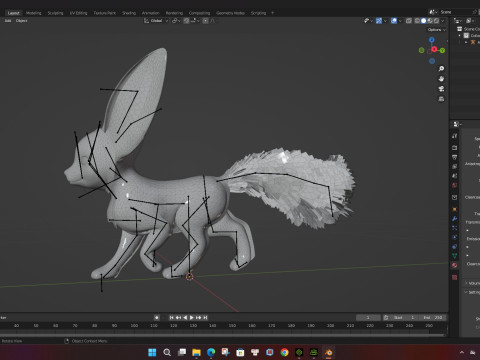Open the Options dropdown

(x=437, y=30)
